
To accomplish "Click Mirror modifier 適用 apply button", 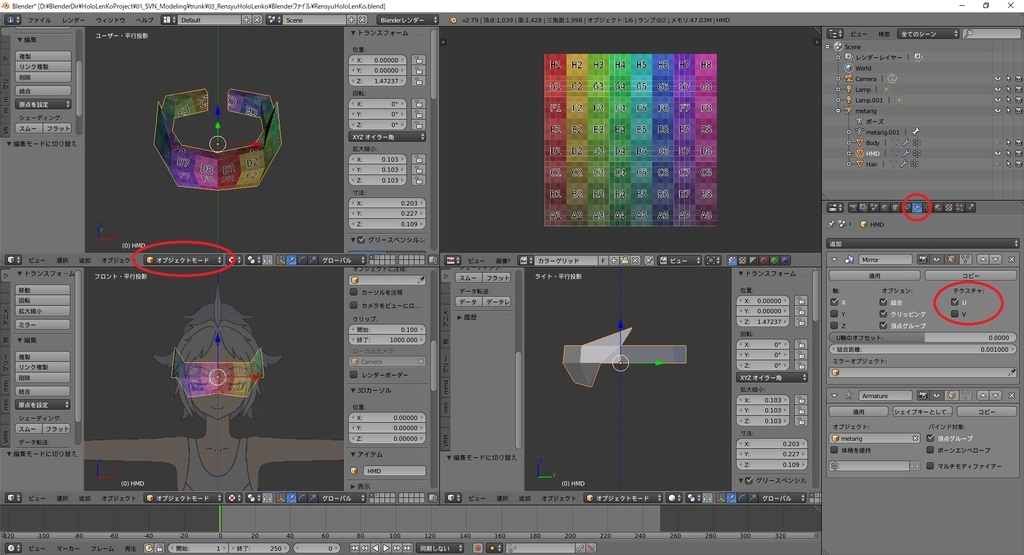I will [x=874, y=276].
